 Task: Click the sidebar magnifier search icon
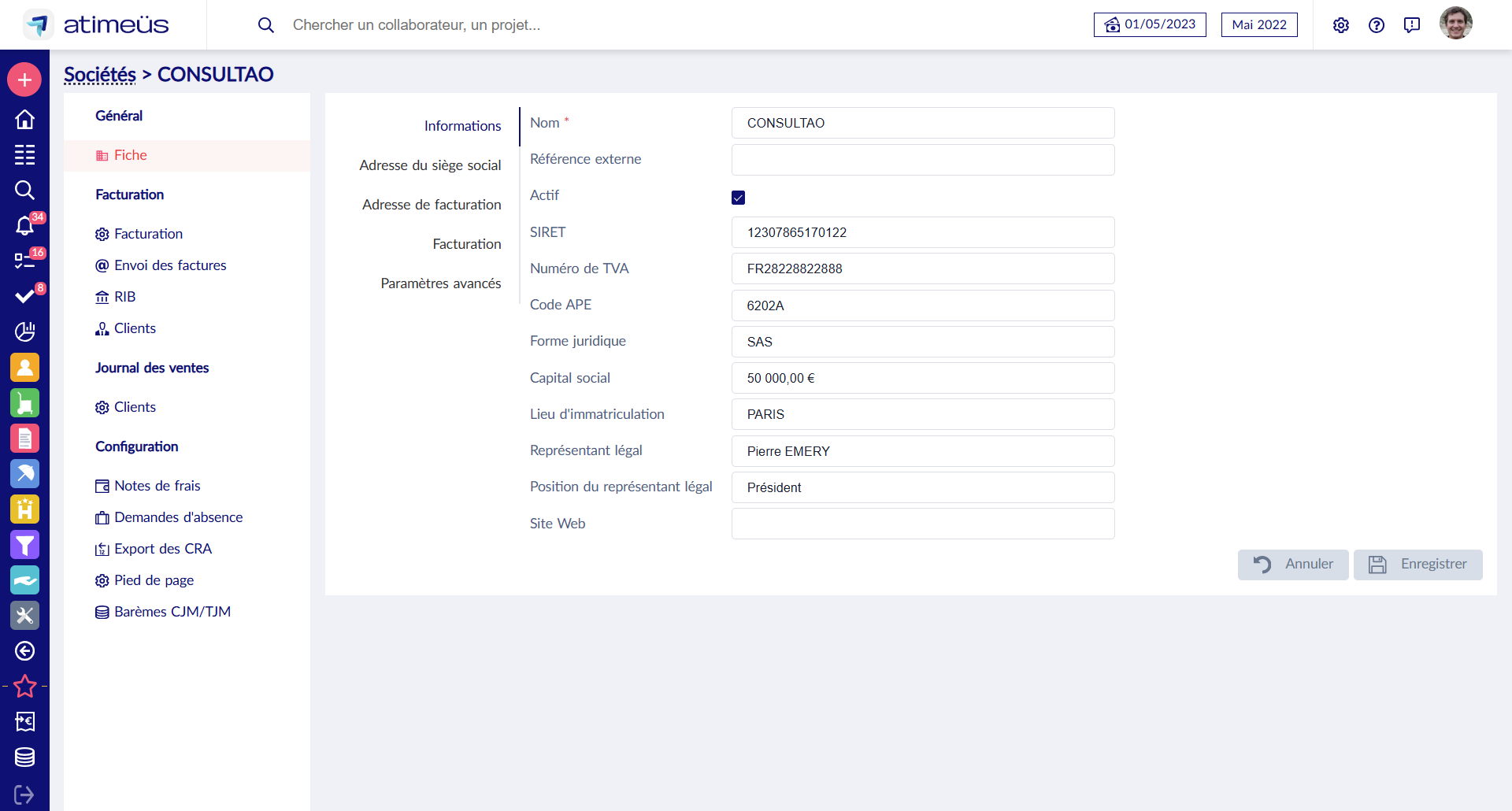point(24,190)
